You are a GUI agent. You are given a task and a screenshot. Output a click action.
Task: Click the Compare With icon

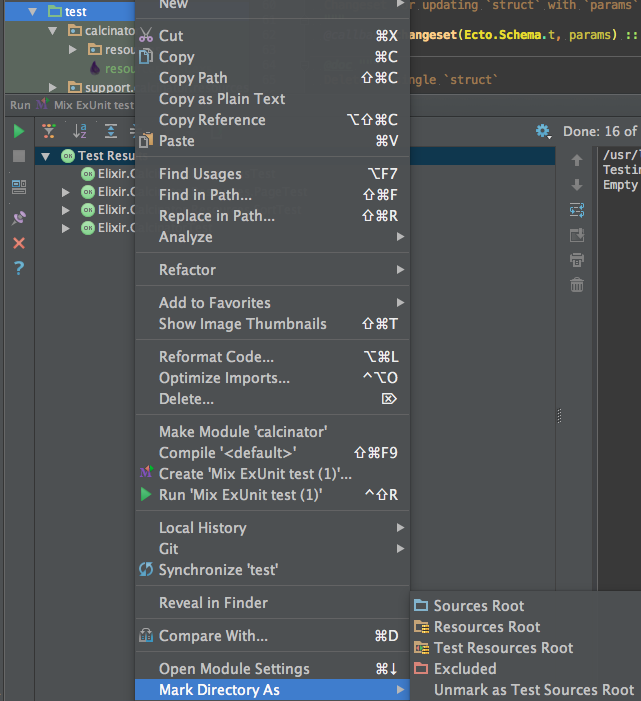[146, 635]
